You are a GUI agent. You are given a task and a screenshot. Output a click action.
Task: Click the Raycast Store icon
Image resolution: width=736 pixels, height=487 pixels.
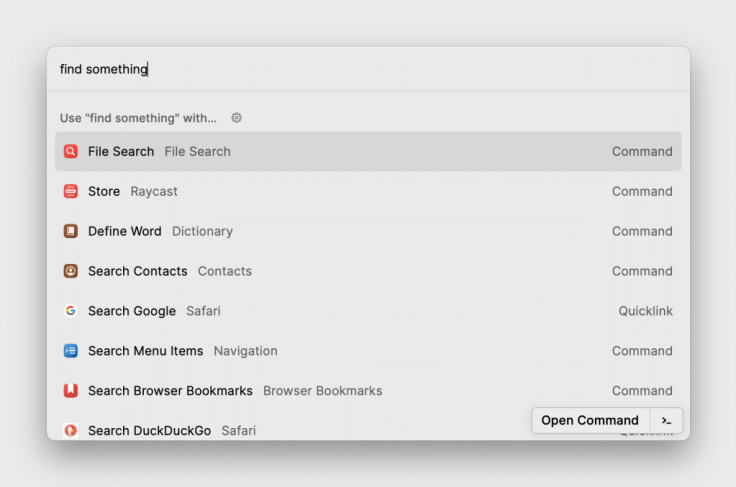tap(71, 191)
